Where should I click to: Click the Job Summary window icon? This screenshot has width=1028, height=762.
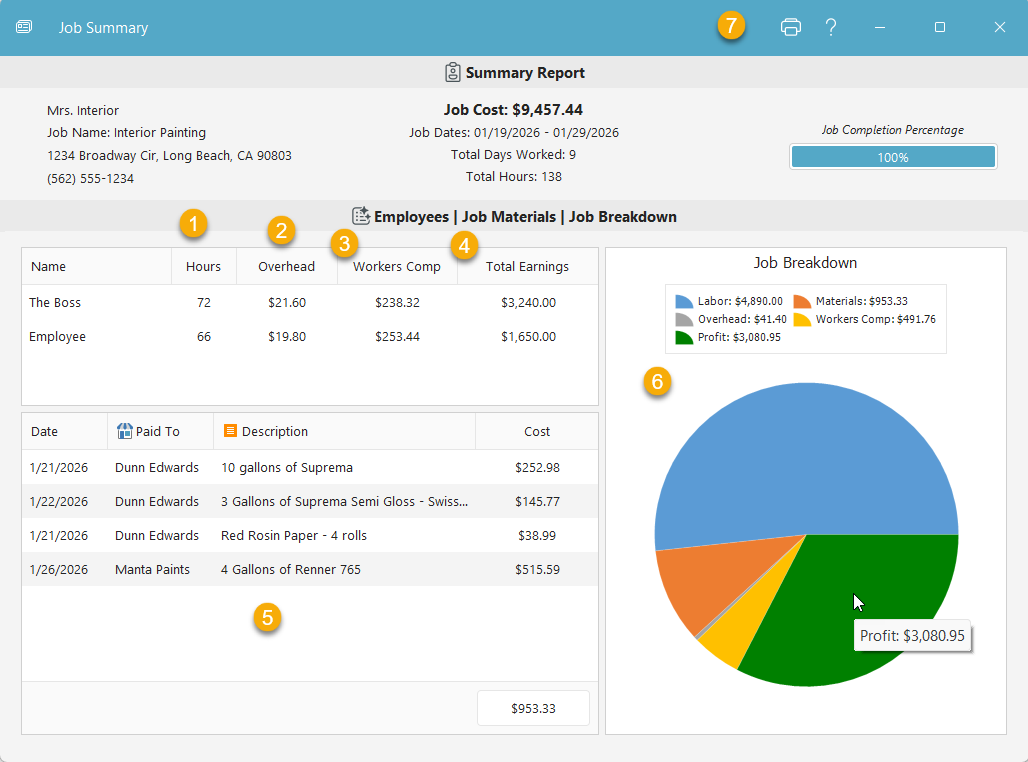(x=24, y=27)
